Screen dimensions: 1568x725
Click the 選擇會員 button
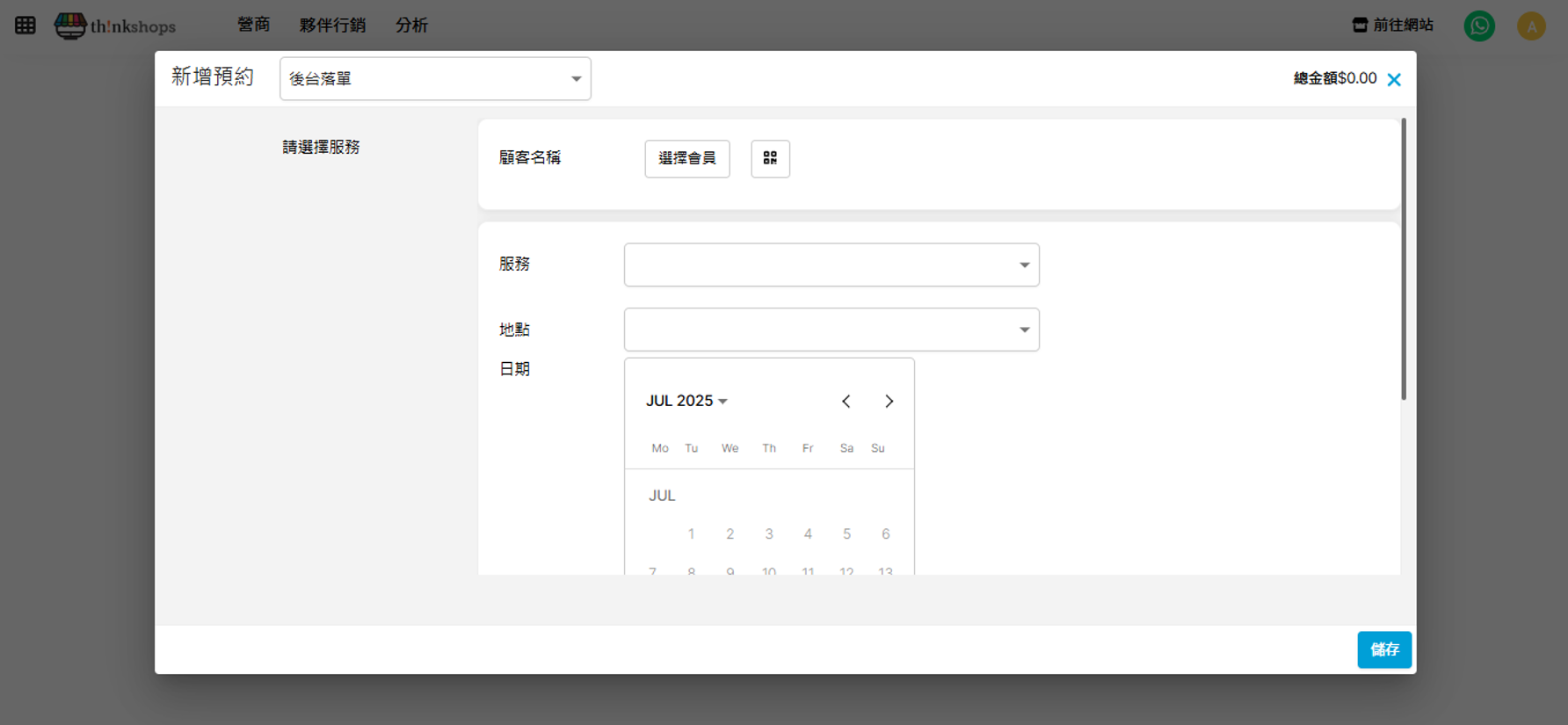click(686, 158)
